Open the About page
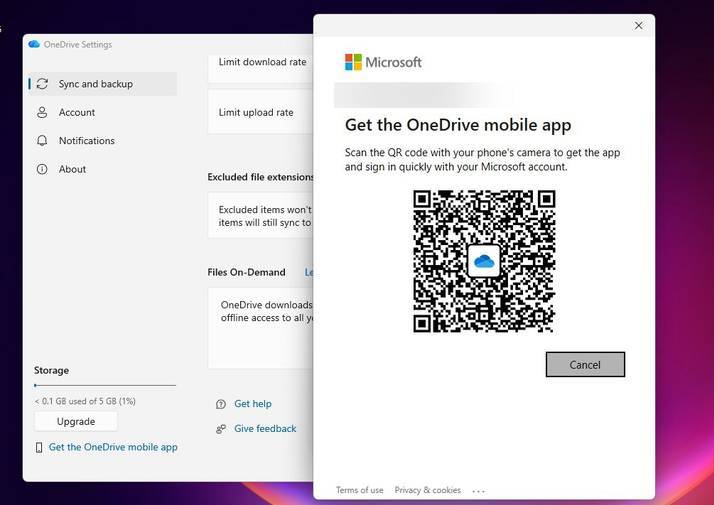 click(x=103, y=169)
